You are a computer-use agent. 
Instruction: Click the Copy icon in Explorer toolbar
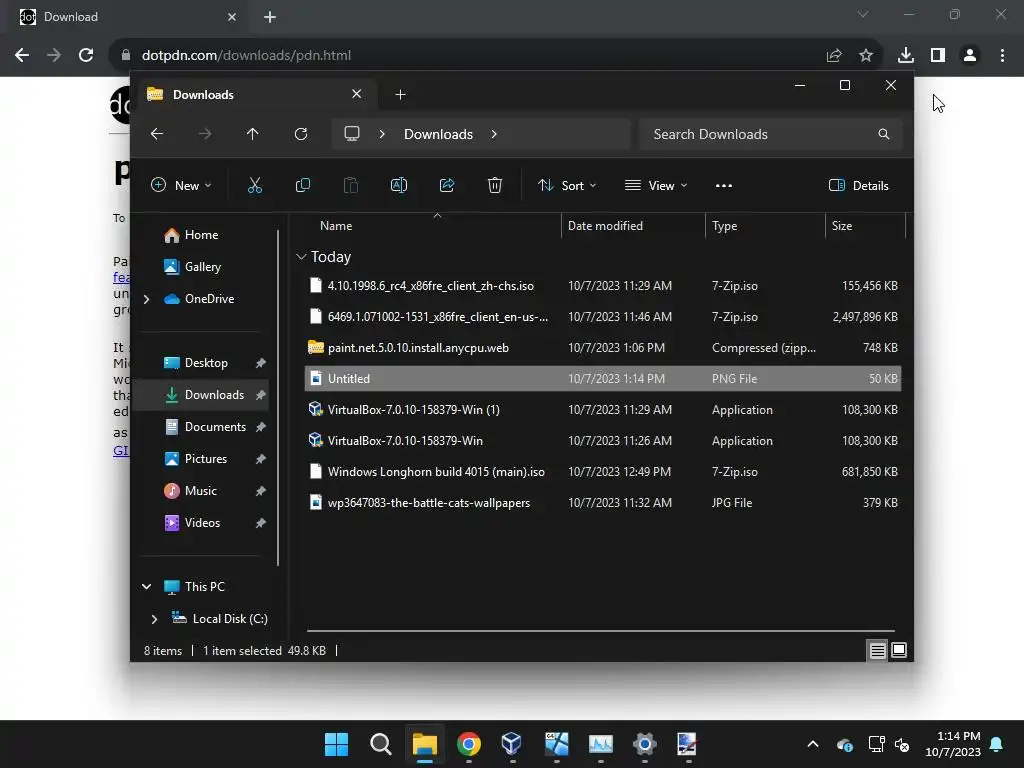point(302,185)
